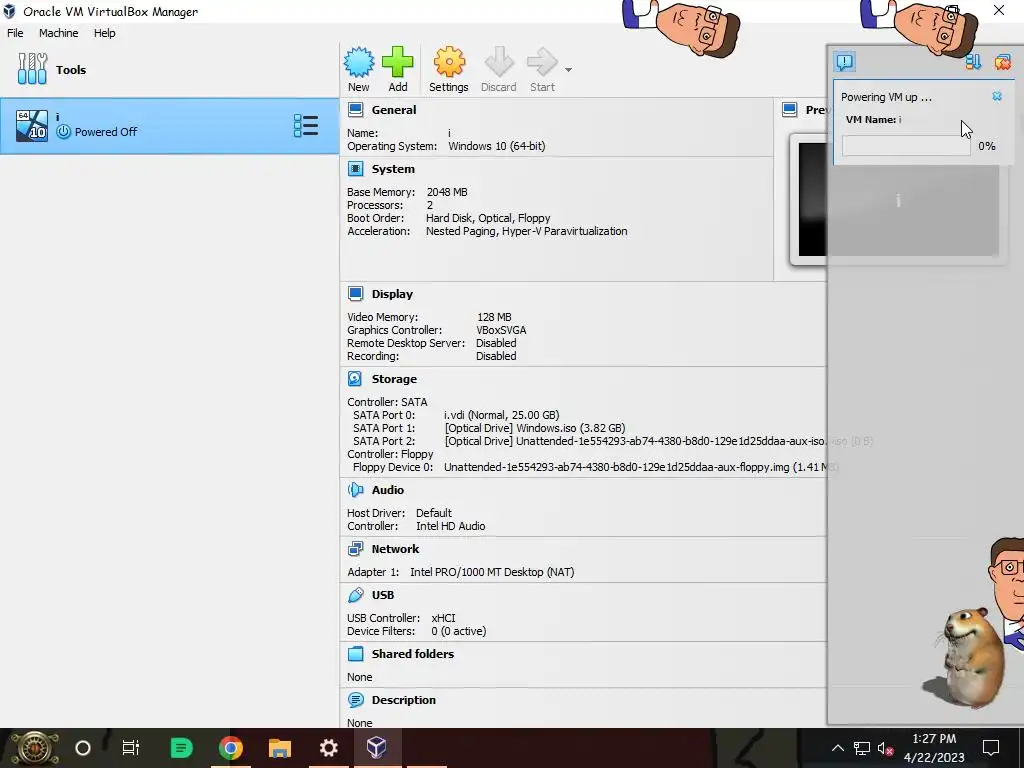Click the Start arrow icon
The width and height of the screenshot is (1024, 768).
(x=542, y=63)
